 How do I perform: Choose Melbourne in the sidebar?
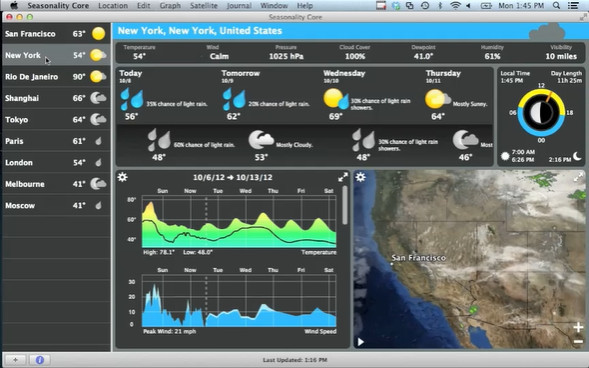[x=56, y=184]
